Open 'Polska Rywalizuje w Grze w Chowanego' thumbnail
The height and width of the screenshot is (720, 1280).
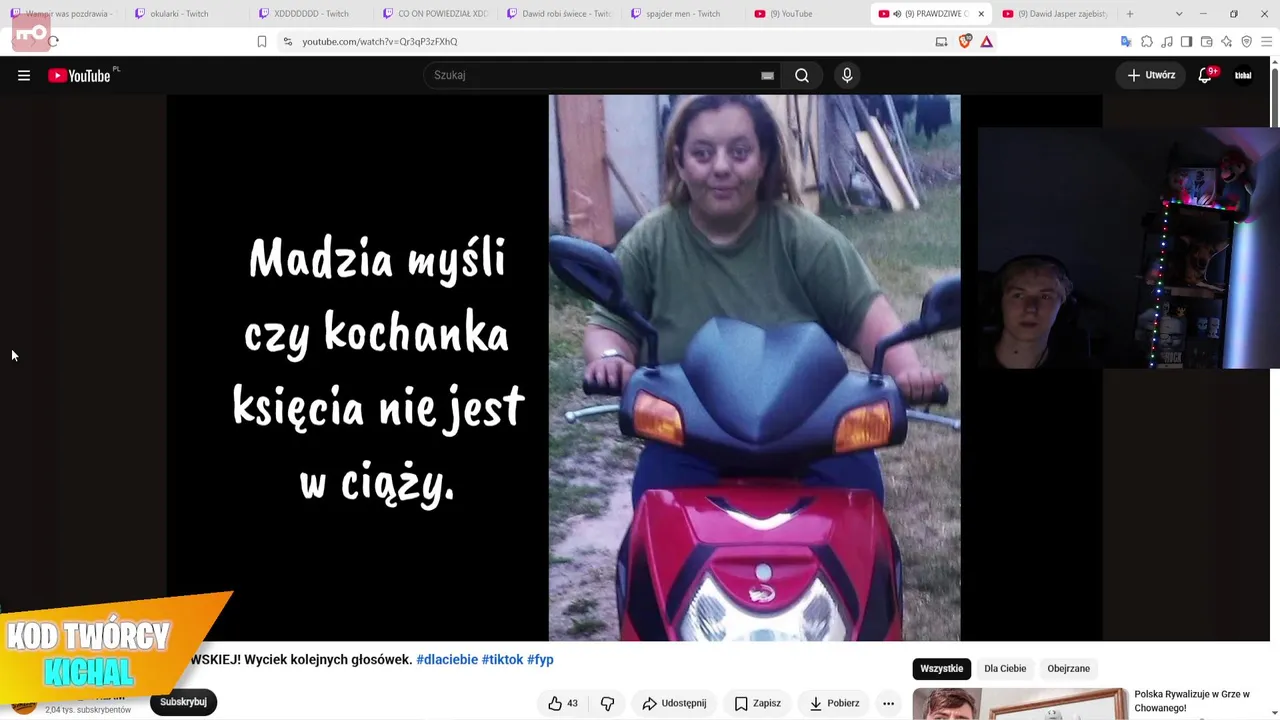[x=1020, y=704]
